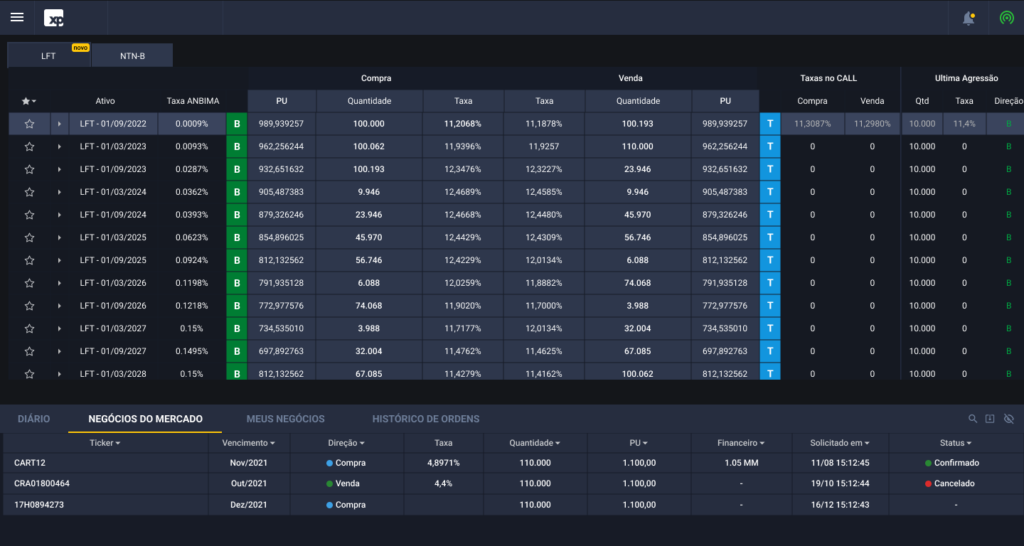Click green B buy button for LFT 01/09/2022
The width and height of the screenshot is (1024, 546).
tap(237, 124)
